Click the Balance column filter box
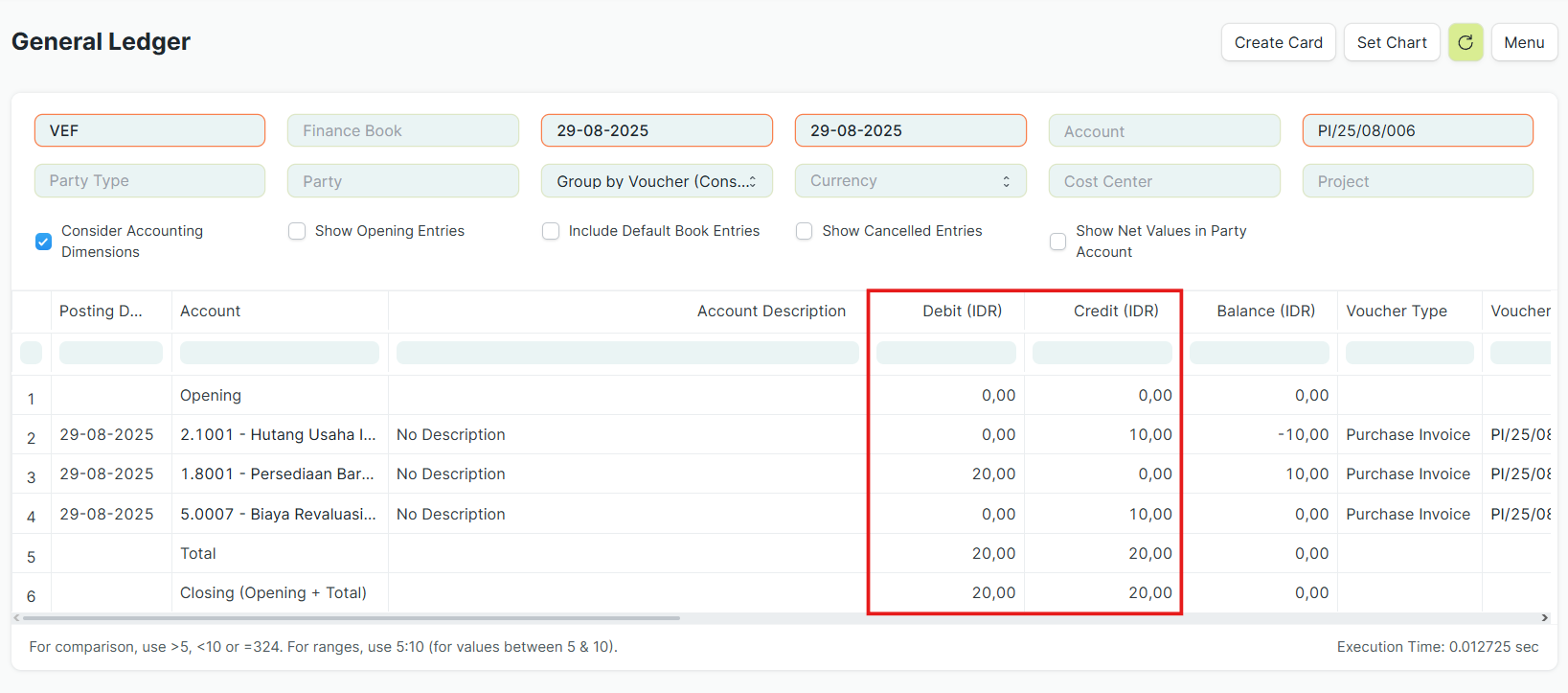The image size is (1568, 693). coord(1260,353)
